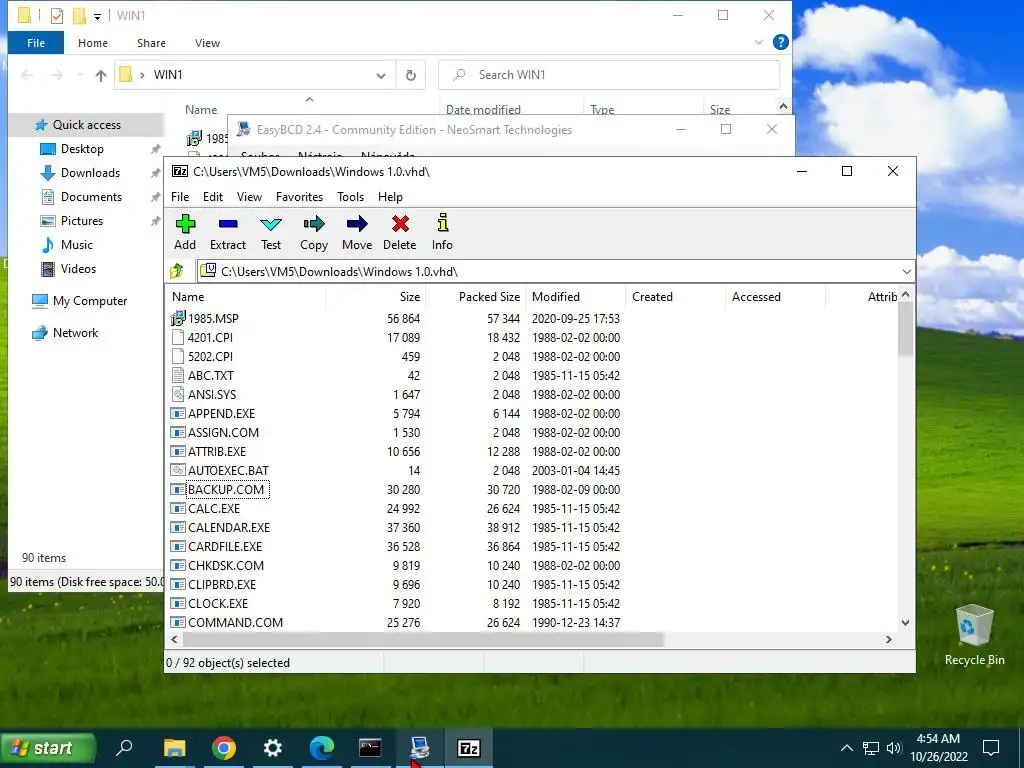Select the AUTOEXEC.BAT file
This screenshot has height=768, width=1024.
[228, 470]
